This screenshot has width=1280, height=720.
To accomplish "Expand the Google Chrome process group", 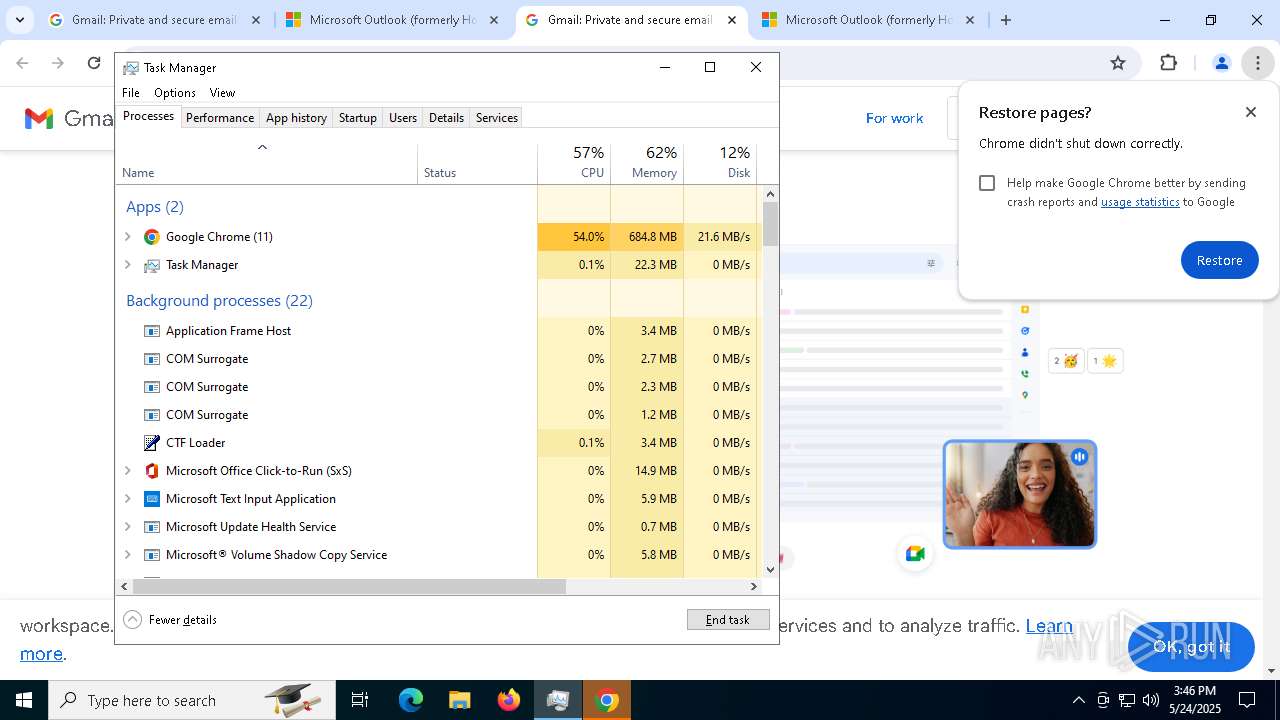I will 127,237.
